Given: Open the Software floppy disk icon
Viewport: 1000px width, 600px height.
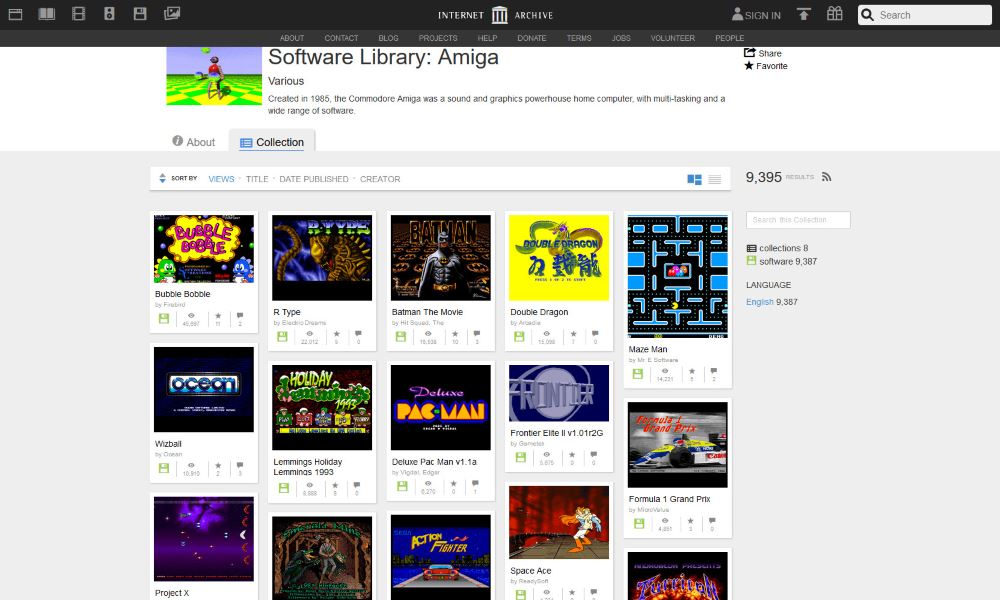Looking at the screenshot, I should click(x=140, y=14).
